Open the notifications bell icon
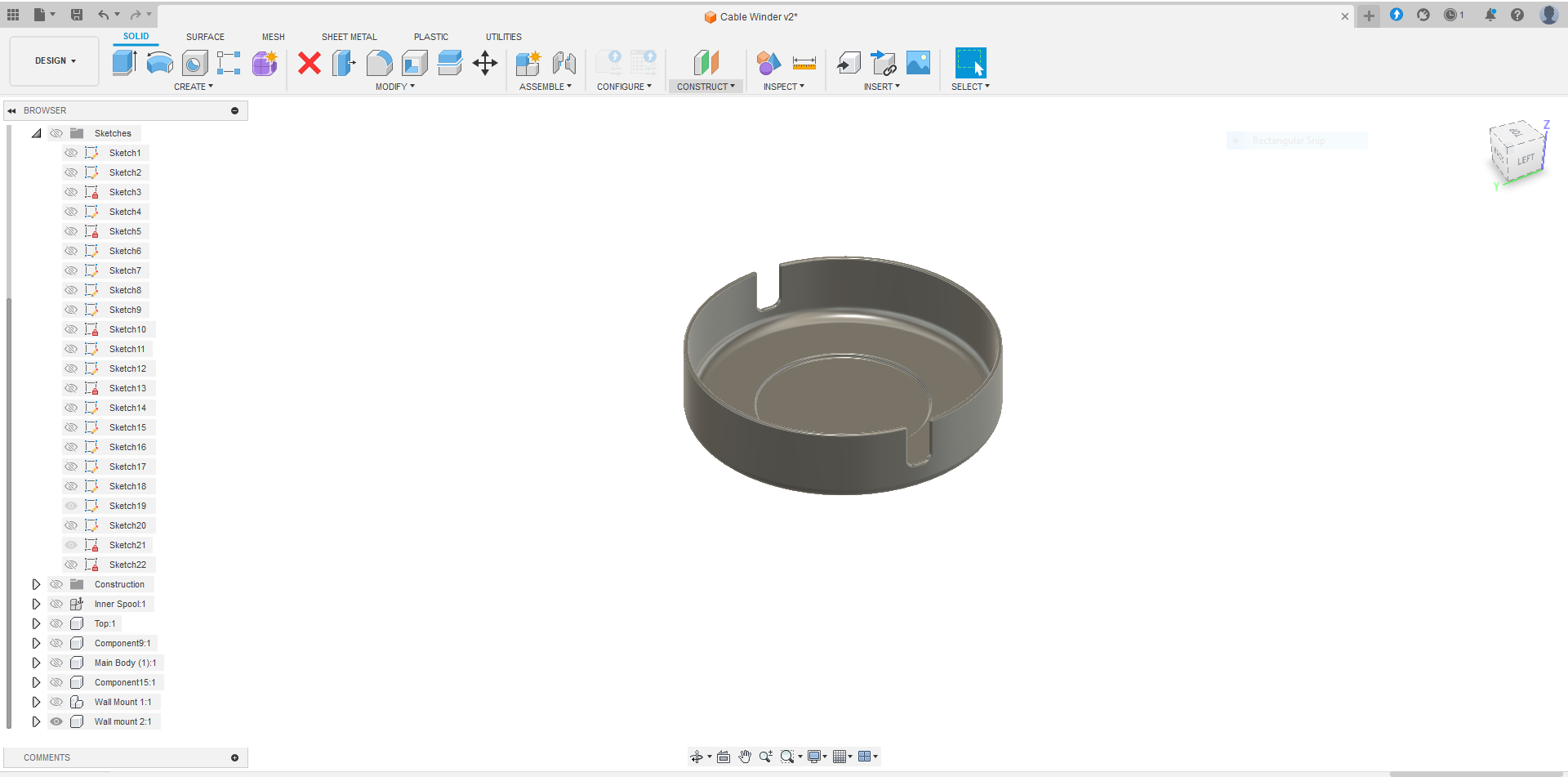The image size is (1568, 777). [x=1490, y=15]
